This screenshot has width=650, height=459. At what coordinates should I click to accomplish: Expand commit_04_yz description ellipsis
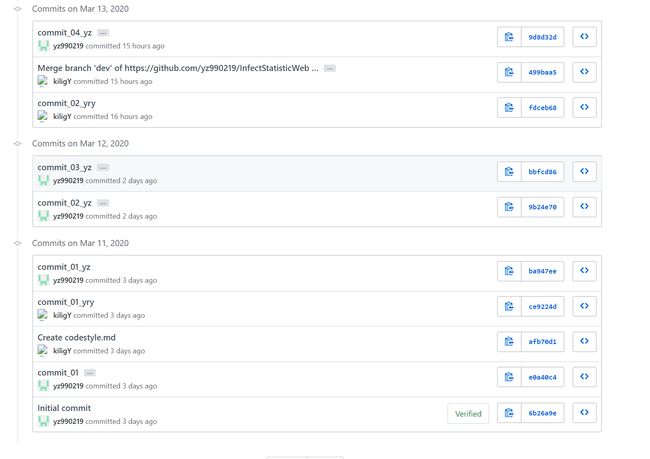(103, 33)
